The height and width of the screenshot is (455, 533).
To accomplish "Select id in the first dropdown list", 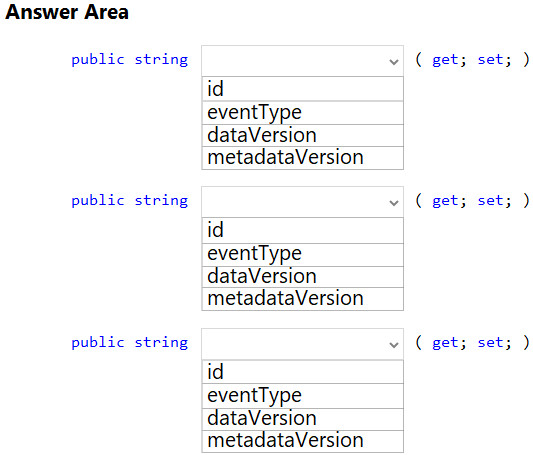I will tap(303, 89).
